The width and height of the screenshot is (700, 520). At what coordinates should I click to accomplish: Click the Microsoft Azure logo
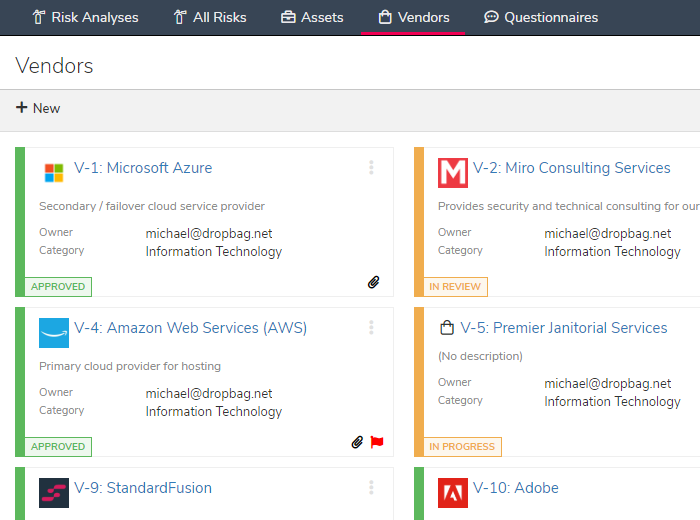click(x=54, y=173)
